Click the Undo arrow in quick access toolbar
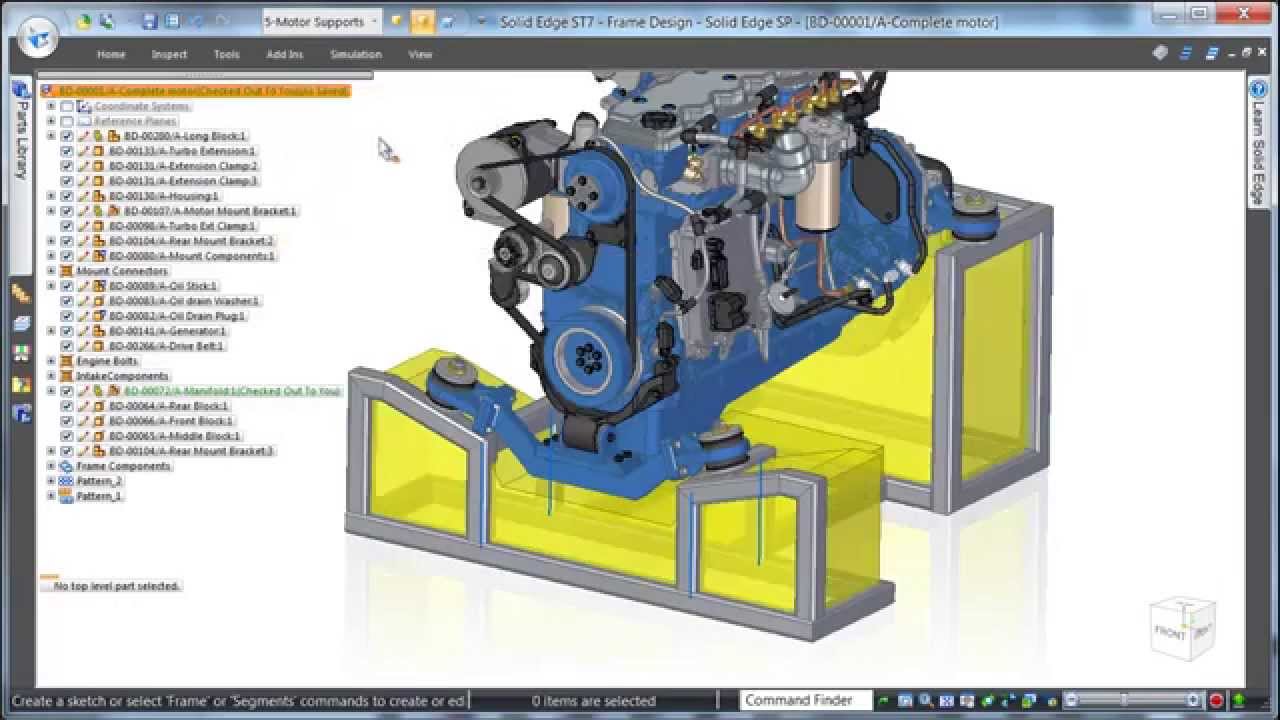1280x720 pixels. [x=198, y=21]
